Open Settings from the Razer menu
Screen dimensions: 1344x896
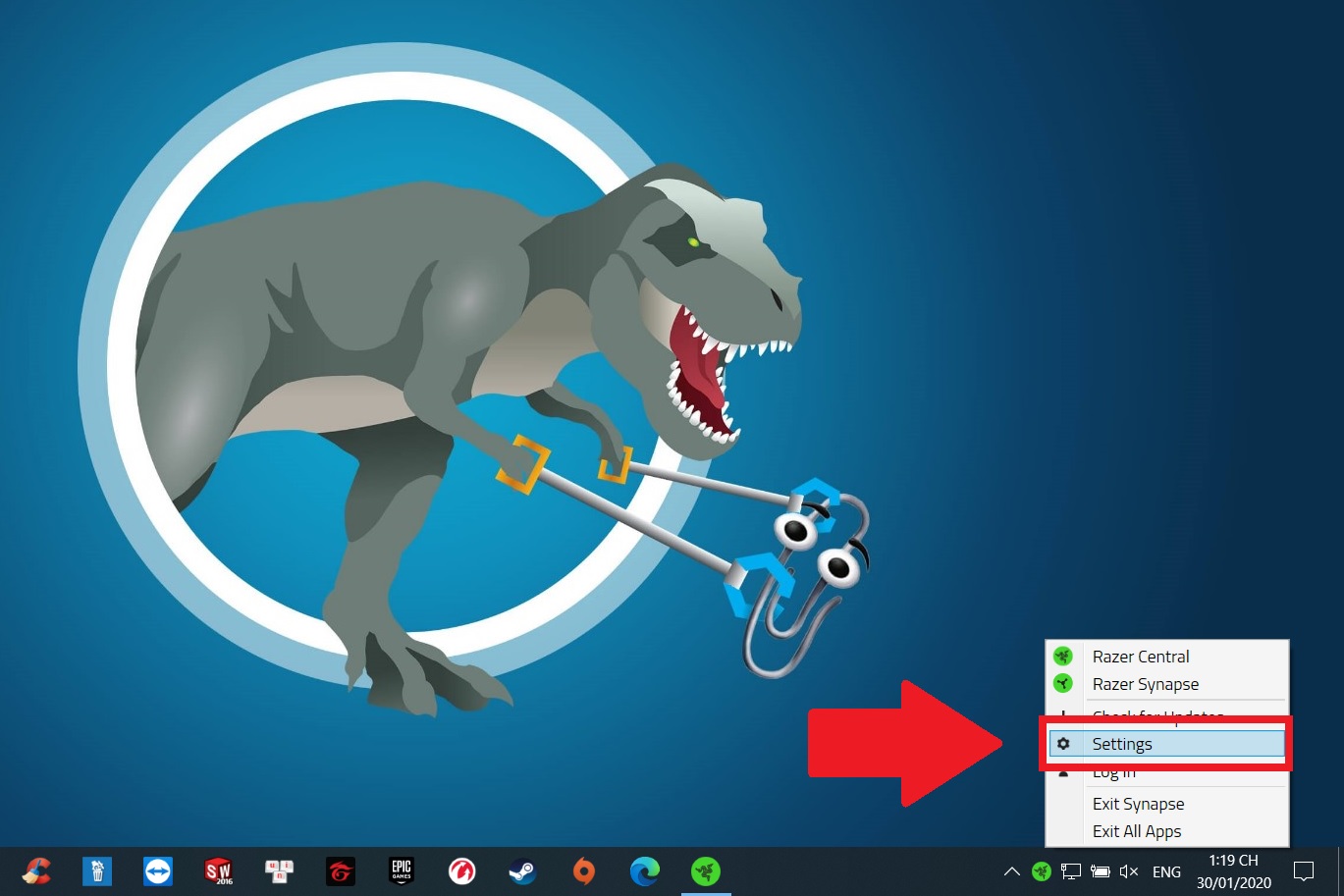pyautogui.click(x=1167, y=744)
